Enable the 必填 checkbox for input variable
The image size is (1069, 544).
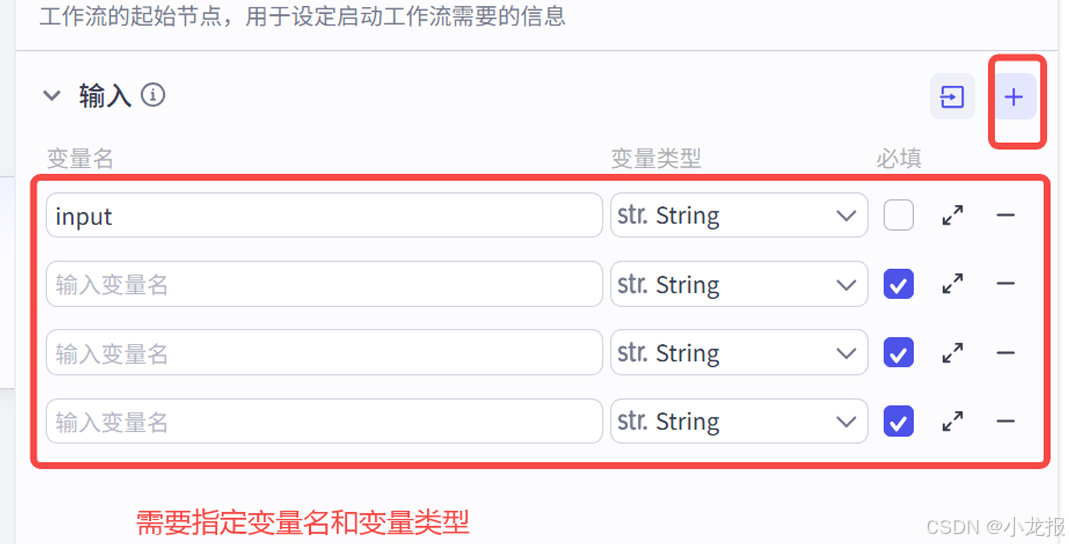point(898,215)
